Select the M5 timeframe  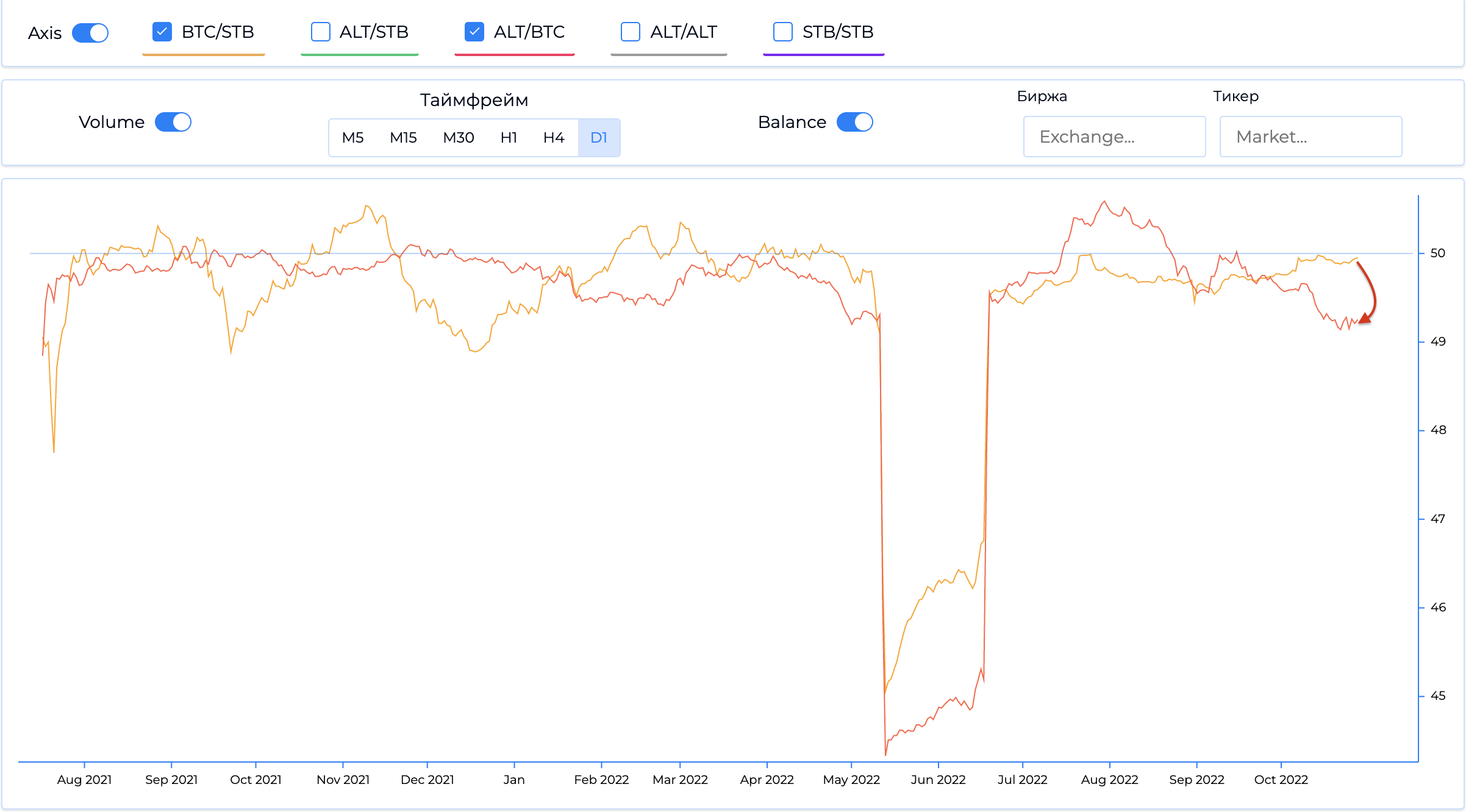[x=352, y=138]
